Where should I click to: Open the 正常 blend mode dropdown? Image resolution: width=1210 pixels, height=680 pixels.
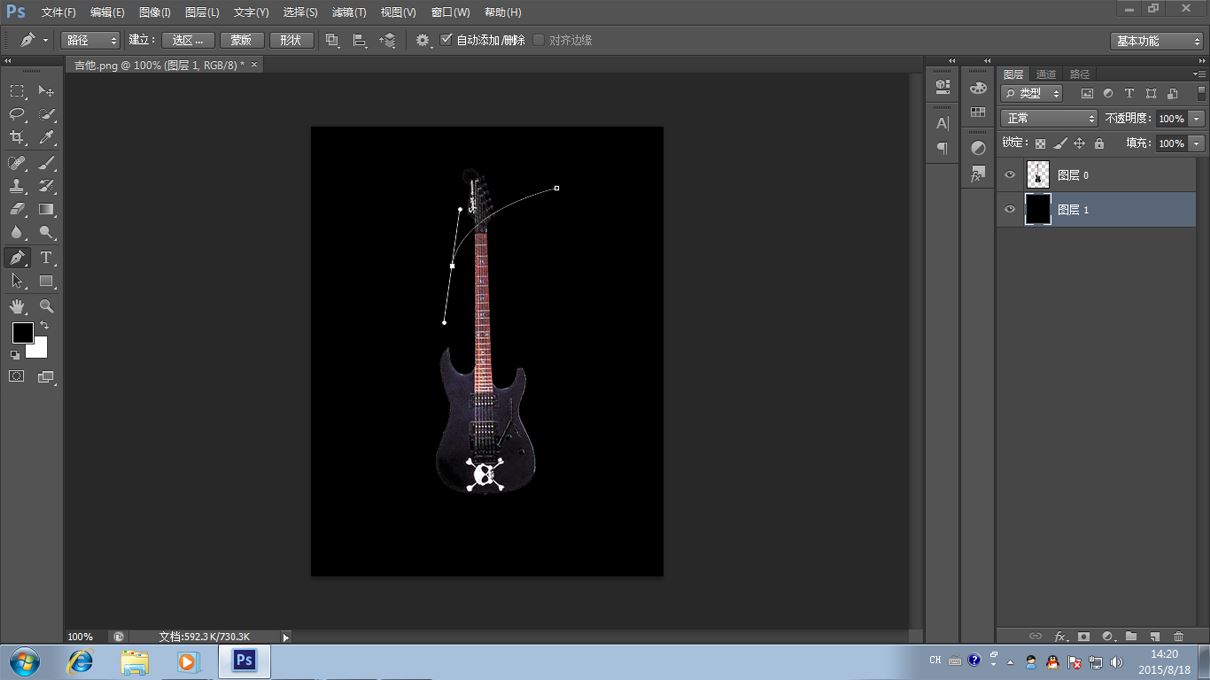1048,118
